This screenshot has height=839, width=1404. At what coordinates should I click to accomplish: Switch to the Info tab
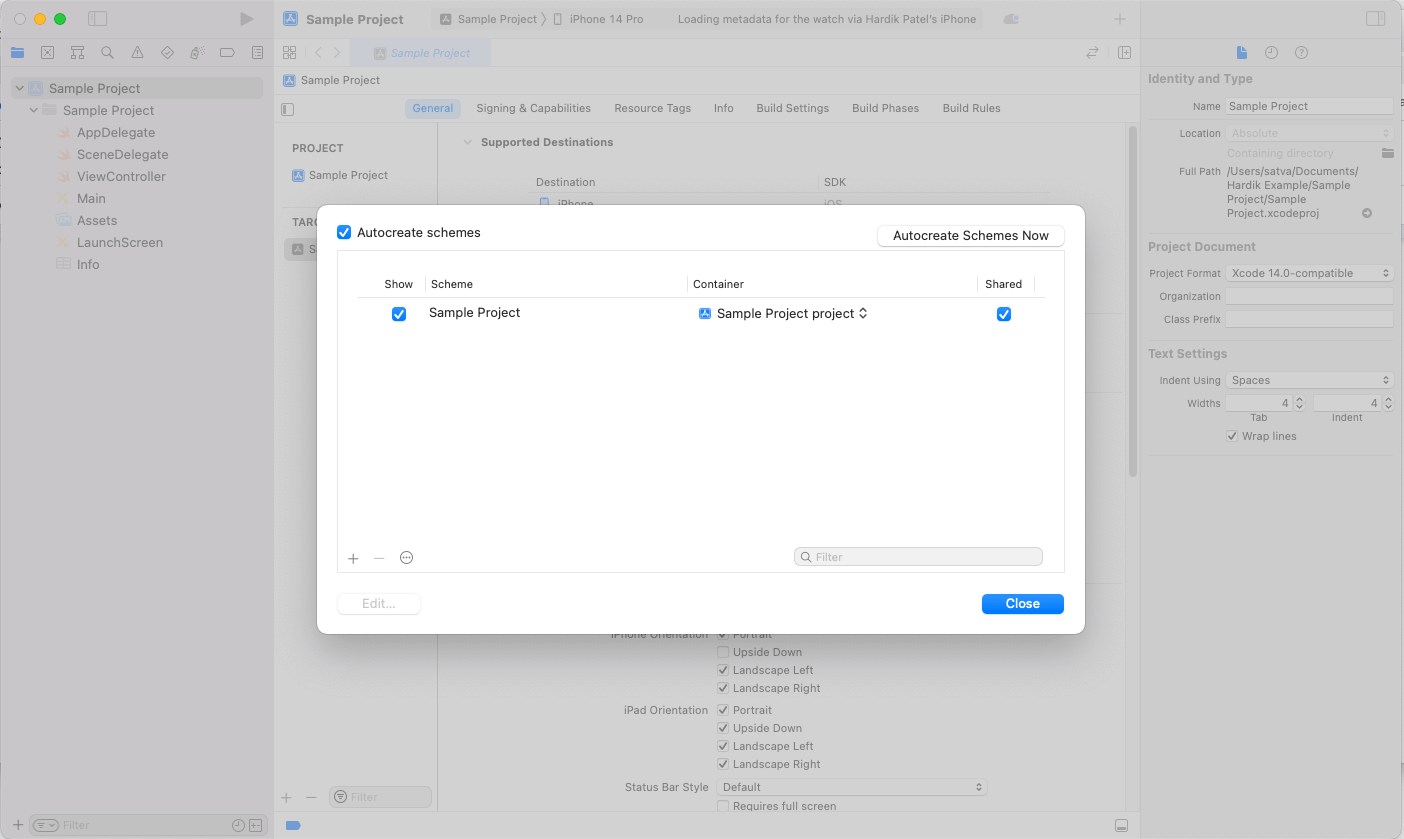coord(723,108)
